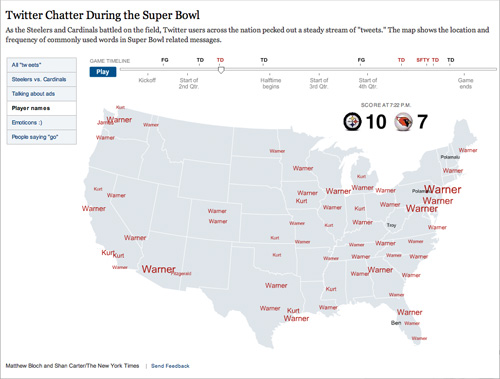Screen dimensions: 500x379
Task: Start the timeline with Play button
Action: point(103,72)
